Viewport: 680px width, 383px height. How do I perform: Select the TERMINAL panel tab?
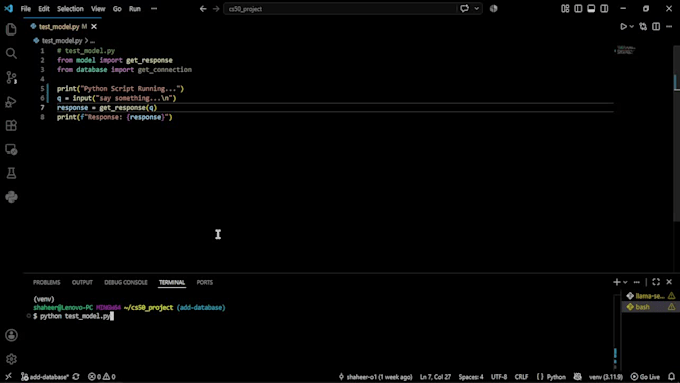[172, 282]
